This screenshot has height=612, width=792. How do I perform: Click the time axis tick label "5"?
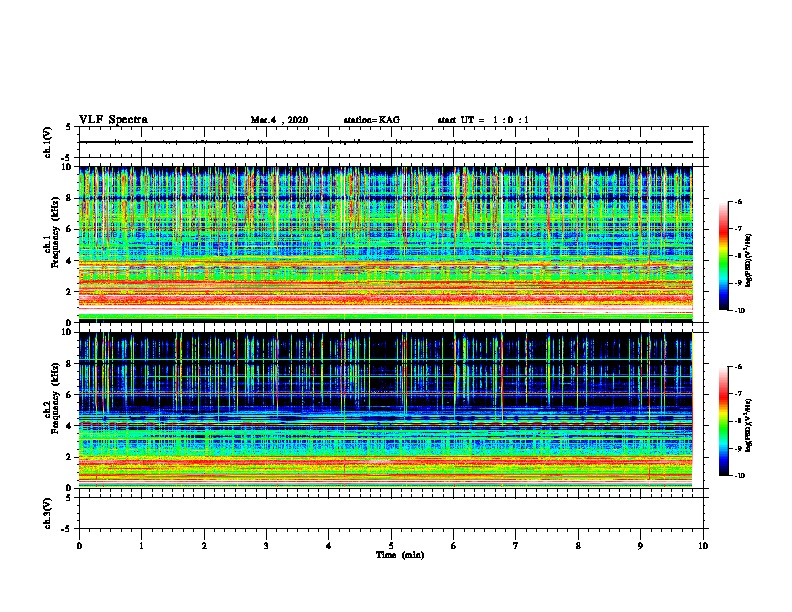tap(391, 546)
